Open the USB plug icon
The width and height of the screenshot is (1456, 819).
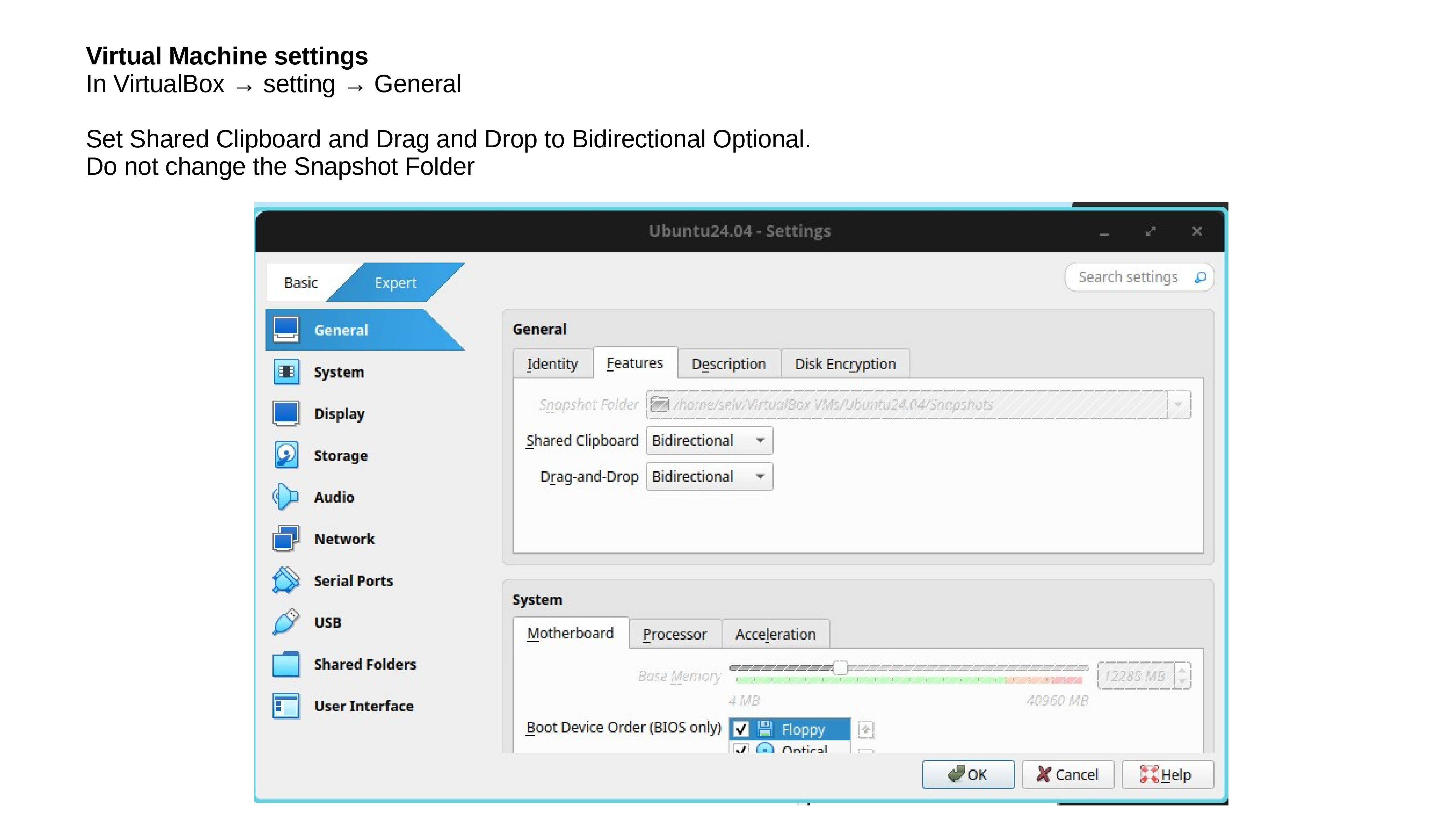click(x=286, y=622)
